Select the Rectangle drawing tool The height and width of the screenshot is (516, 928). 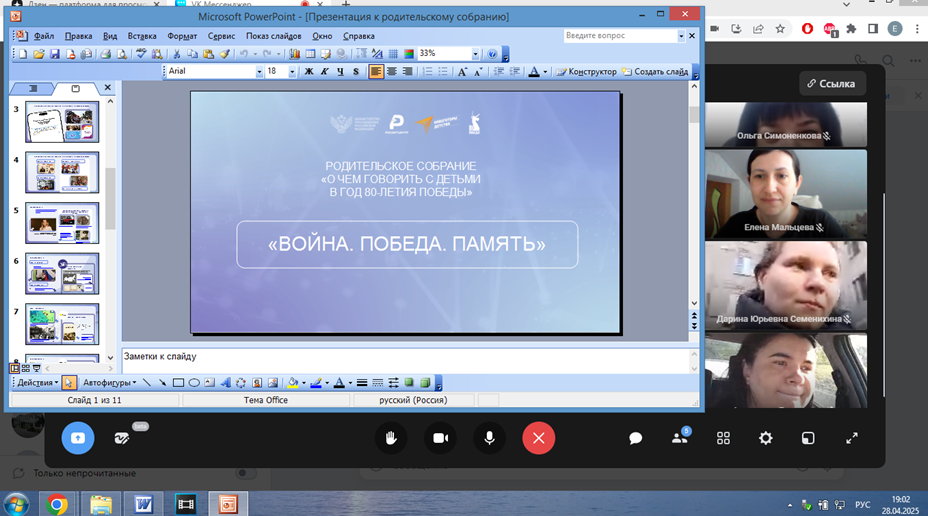point(178,383)
